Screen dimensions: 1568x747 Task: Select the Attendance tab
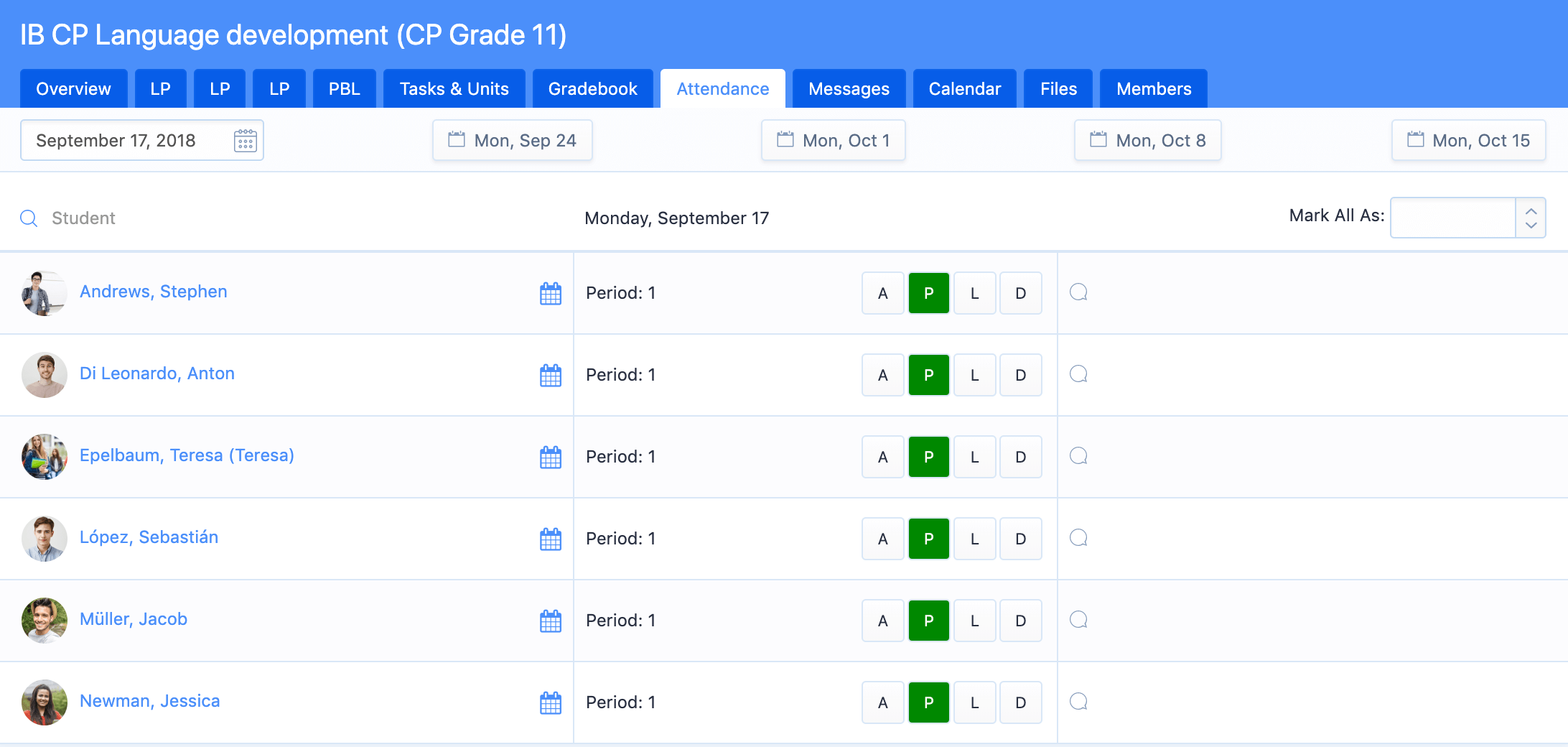coord(723,89)
